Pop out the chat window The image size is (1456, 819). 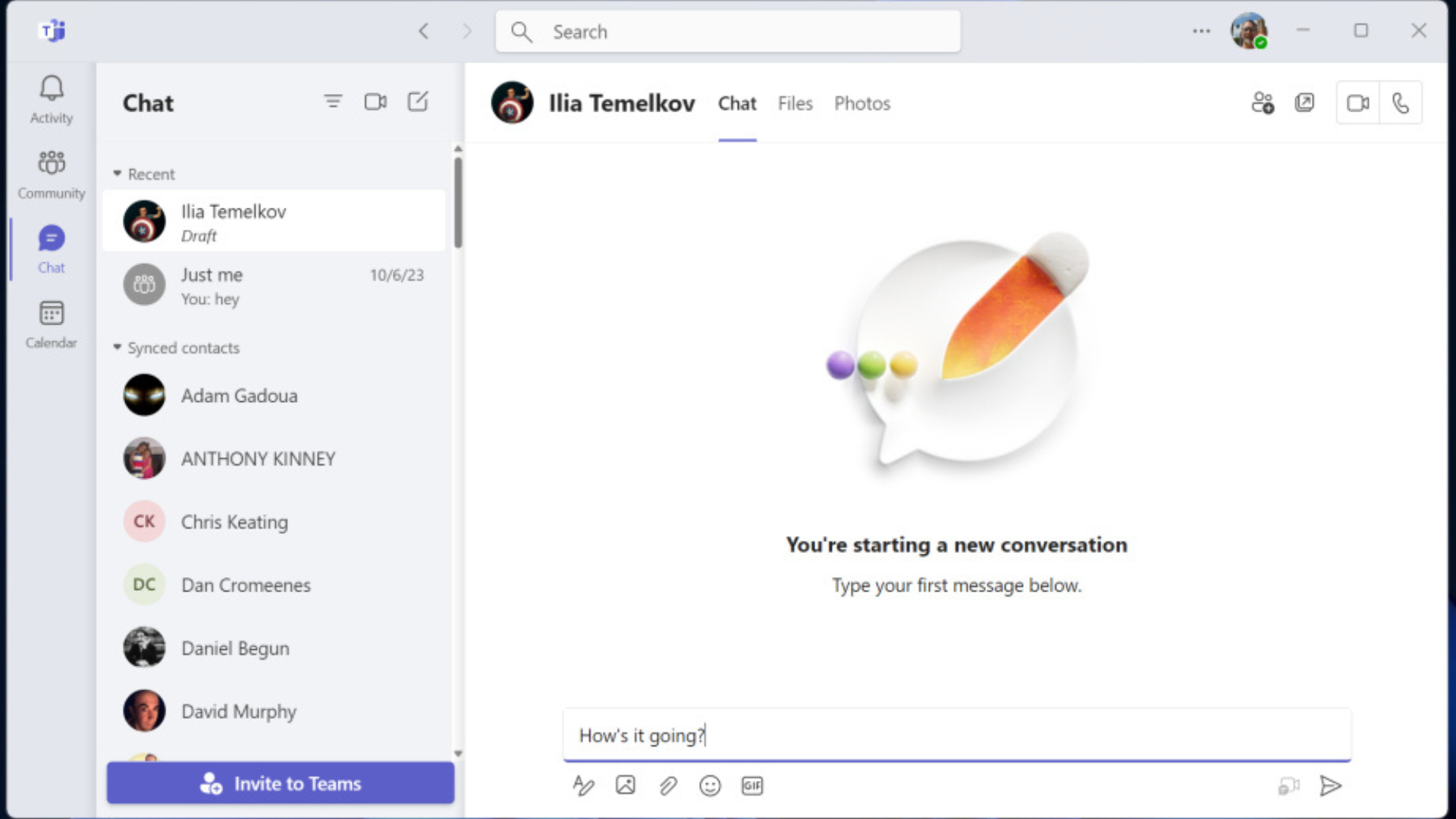pyautogui.click(x=1304, y=103)
